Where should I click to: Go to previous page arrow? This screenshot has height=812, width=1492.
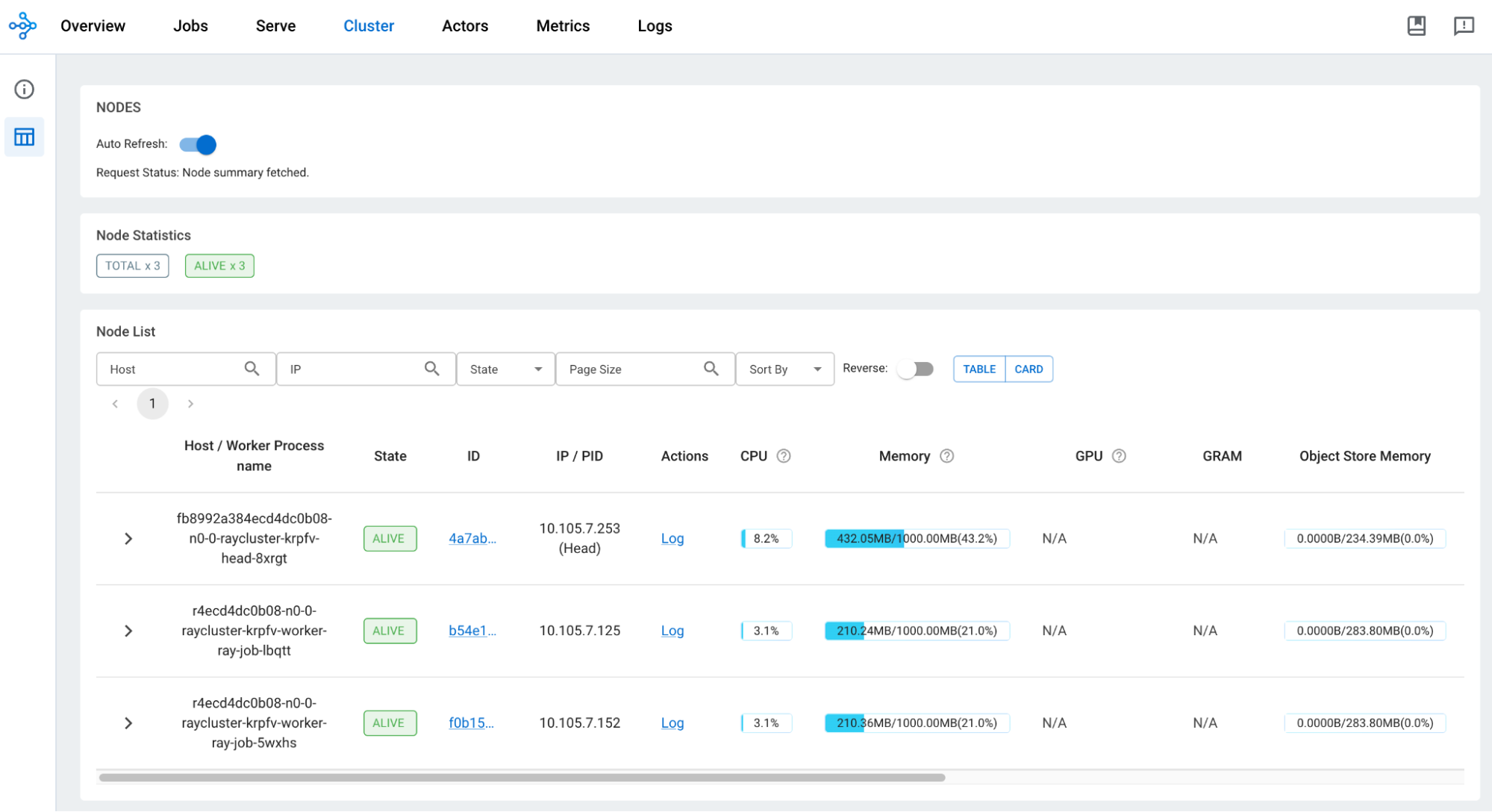pyautogui.click(x=115, y=404)
